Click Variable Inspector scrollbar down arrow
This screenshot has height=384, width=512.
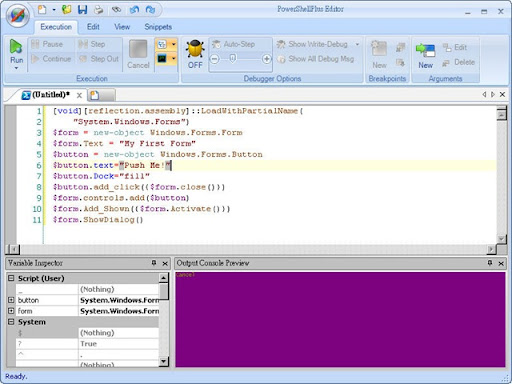coord(164,361)
